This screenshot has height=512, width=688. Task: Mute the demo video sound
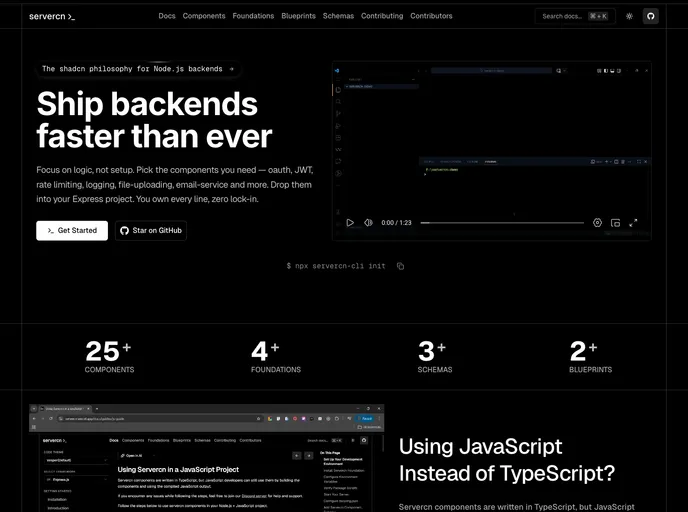368,223
